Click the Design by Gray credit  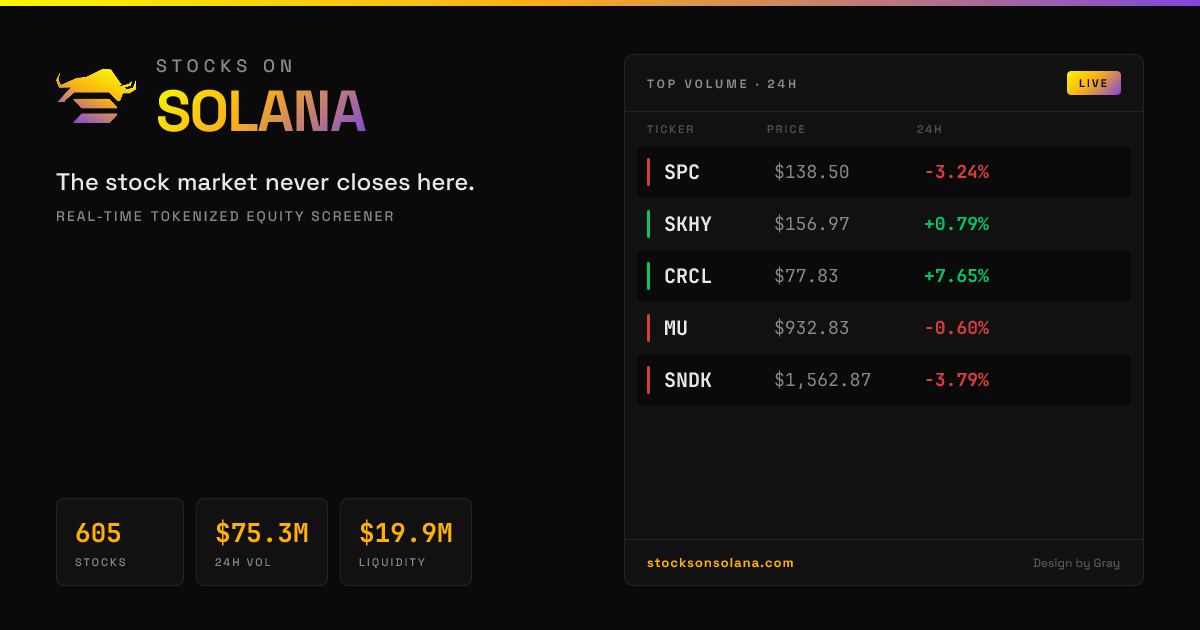point(1076,563)
